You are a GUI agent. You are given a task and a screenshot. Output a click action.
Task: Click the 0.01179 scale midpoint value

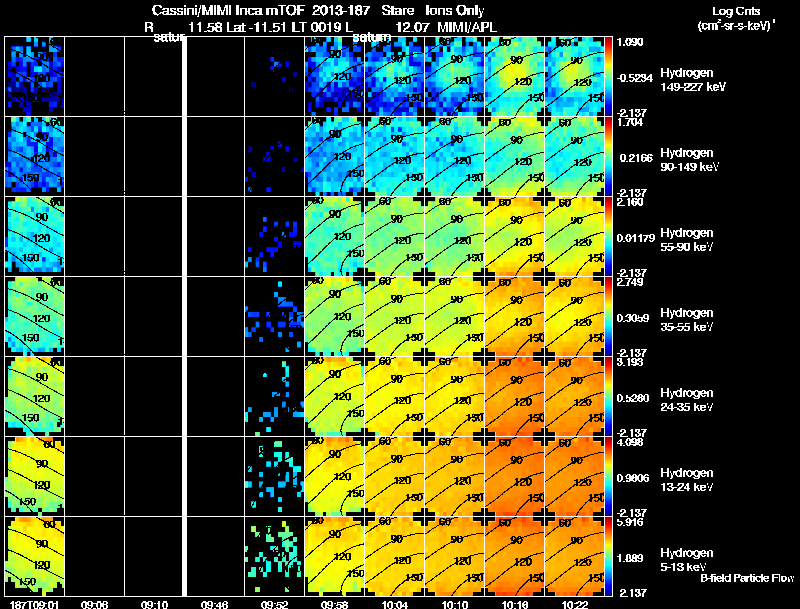click(636, 238)
